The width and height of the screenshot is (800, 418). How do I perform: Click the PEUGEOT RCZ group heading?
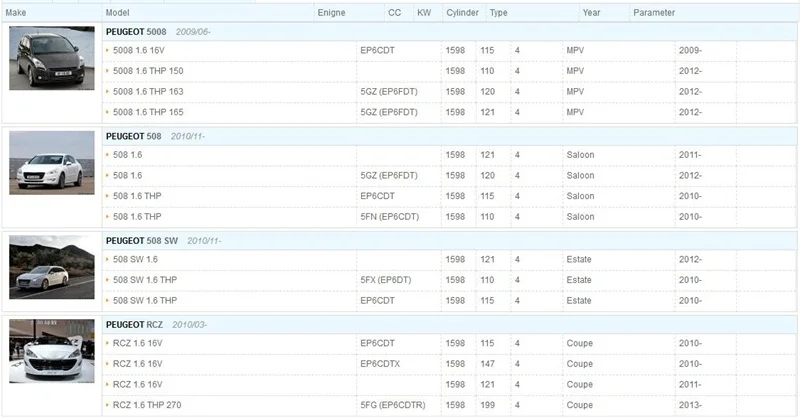click(135, 325)
